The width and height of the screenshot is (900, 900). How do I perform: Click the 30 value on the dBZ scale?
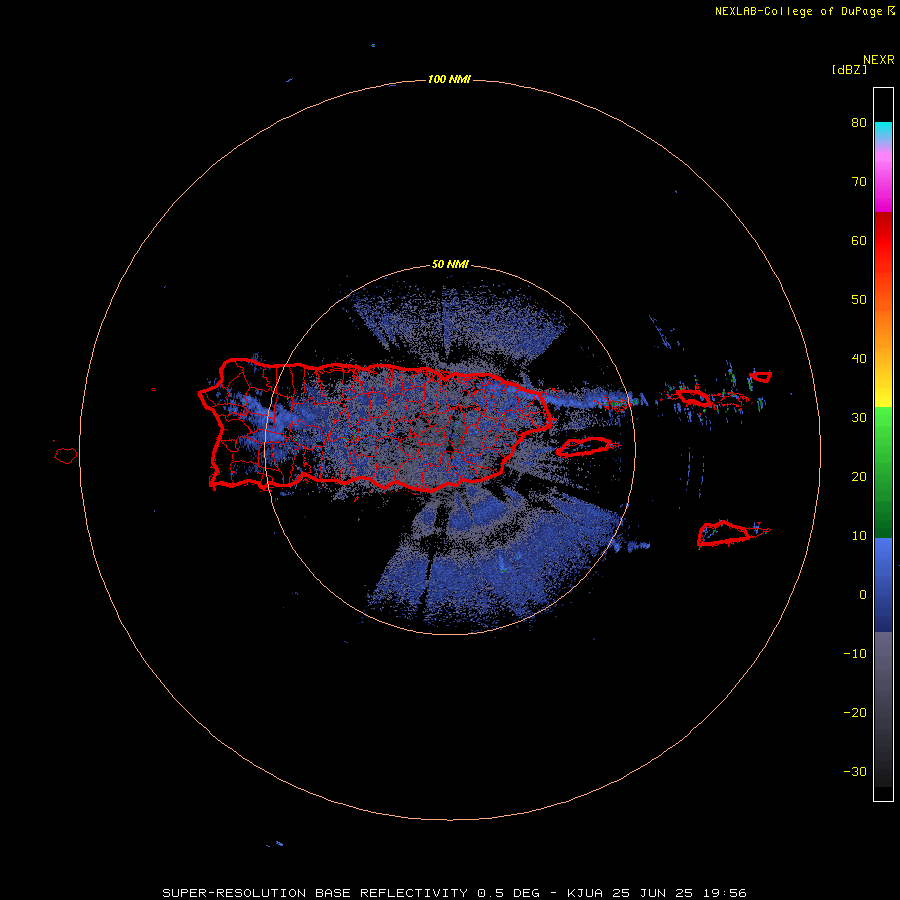[x=859, y=418]
